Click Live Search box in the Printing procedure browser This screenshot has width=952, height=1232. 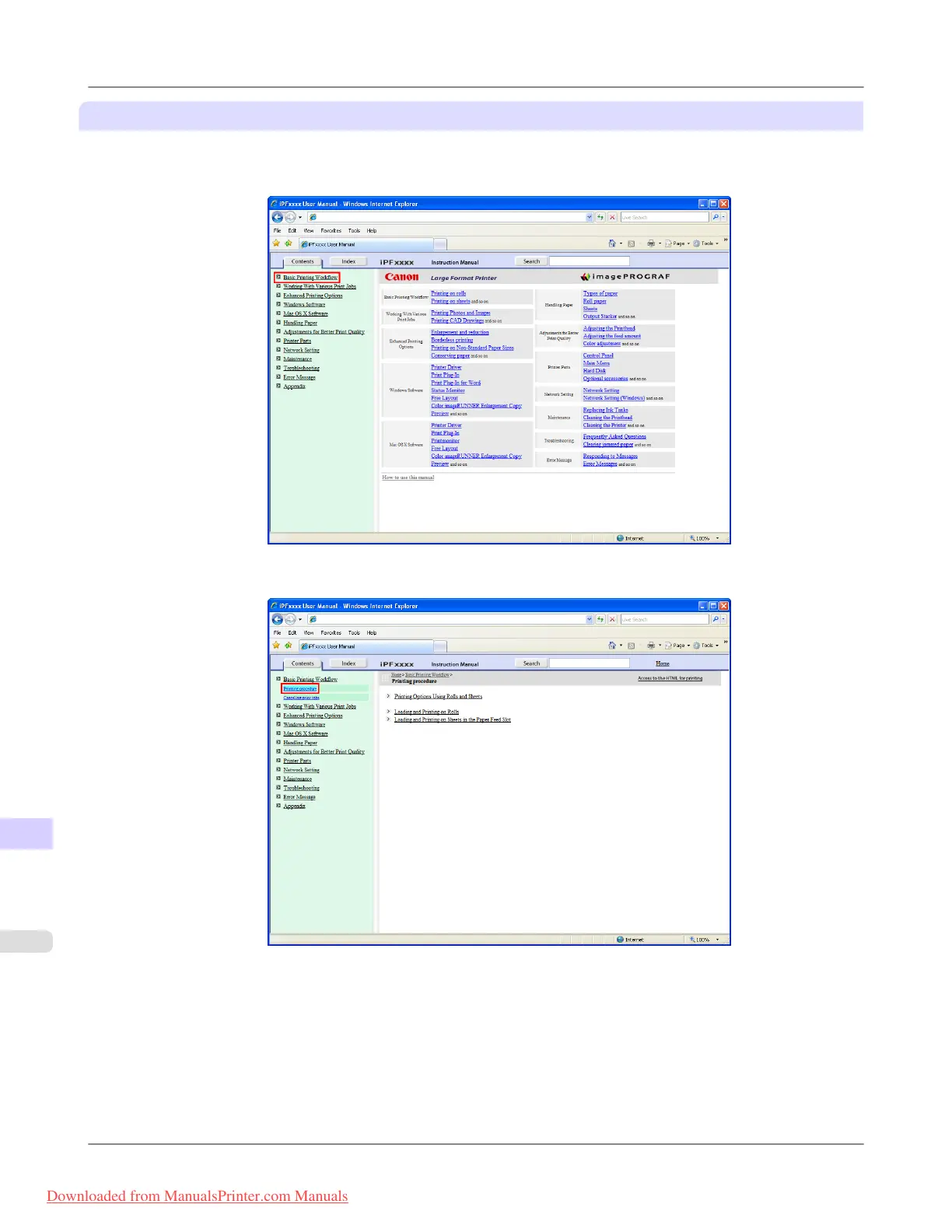[x=664, y=619]
